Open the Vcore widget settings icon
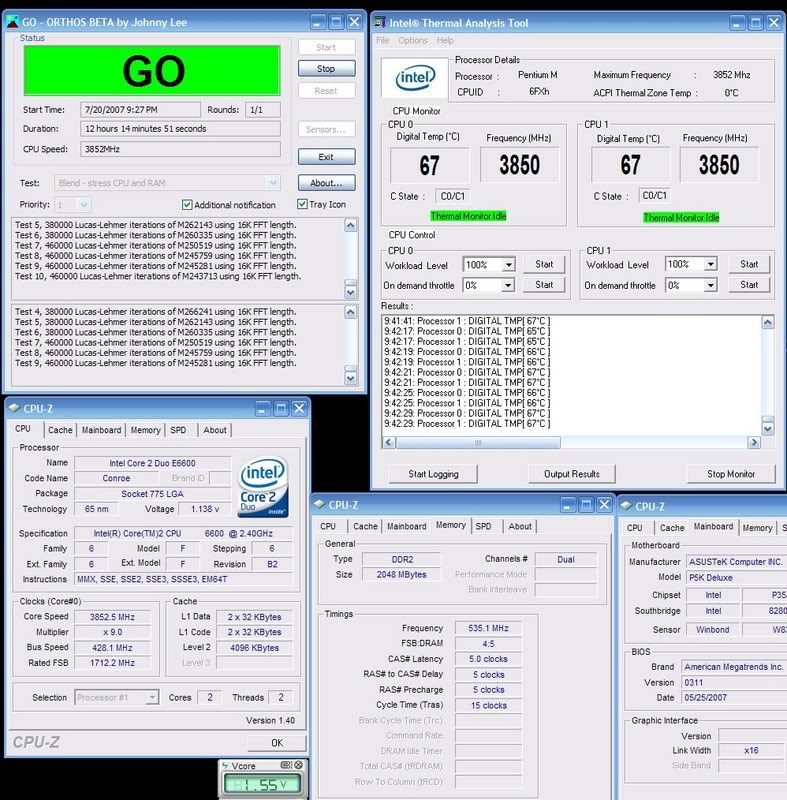This screenshot has height=800, width=787. tap(287, 765)
